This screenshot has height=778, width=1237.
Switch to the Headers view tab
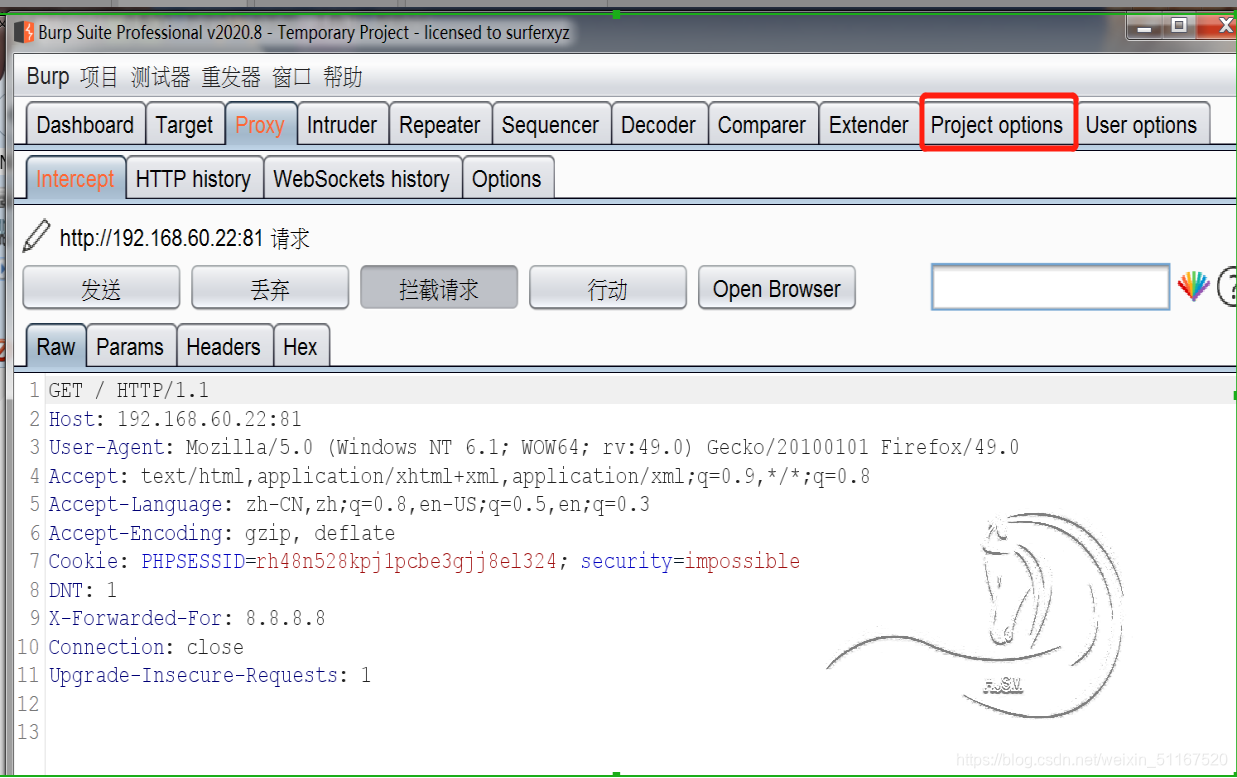pyautogui.click(x=223, y=347)
